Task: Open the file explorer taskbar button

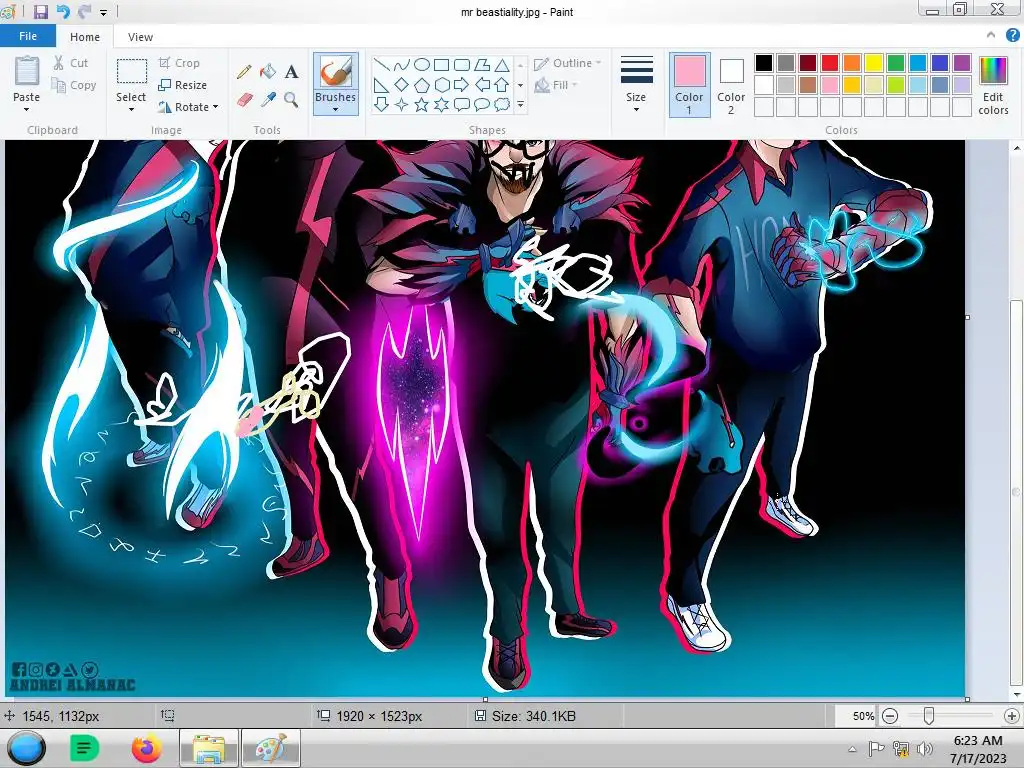Action: 209,748
